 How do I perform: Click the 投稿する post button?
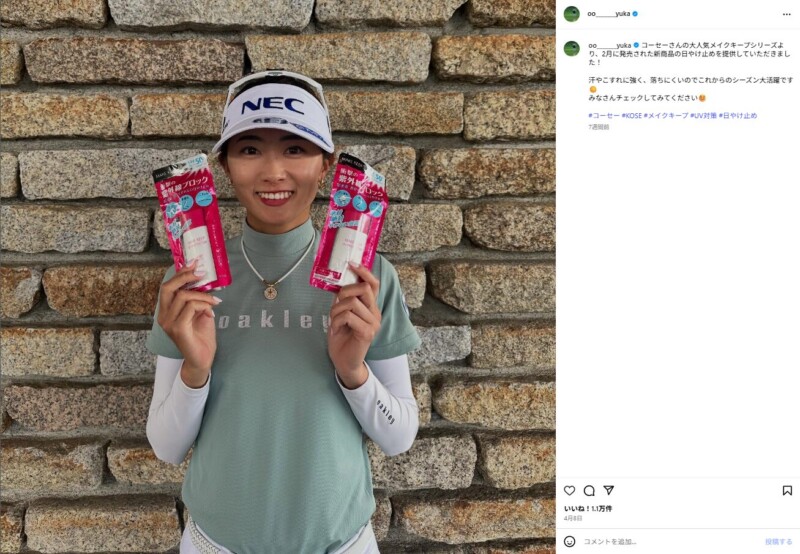pos(778,542)
